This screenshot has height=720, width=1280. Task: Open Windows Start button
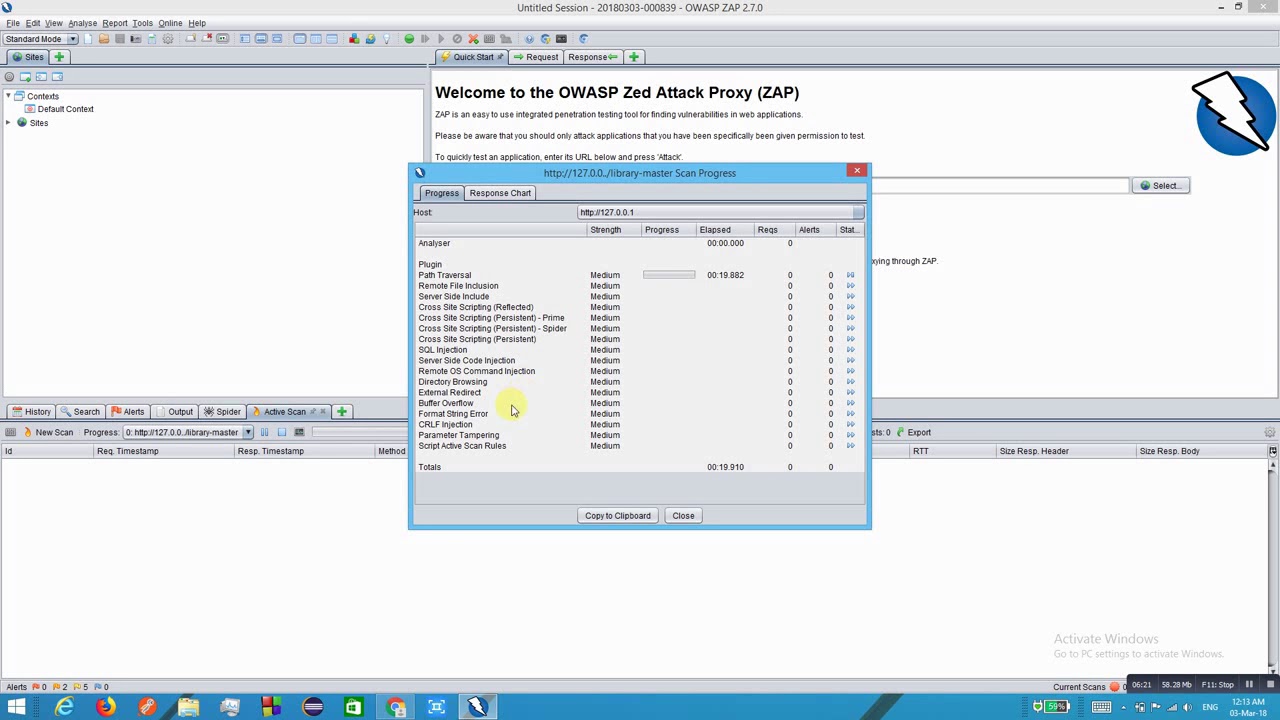click(x=16, y=708)
